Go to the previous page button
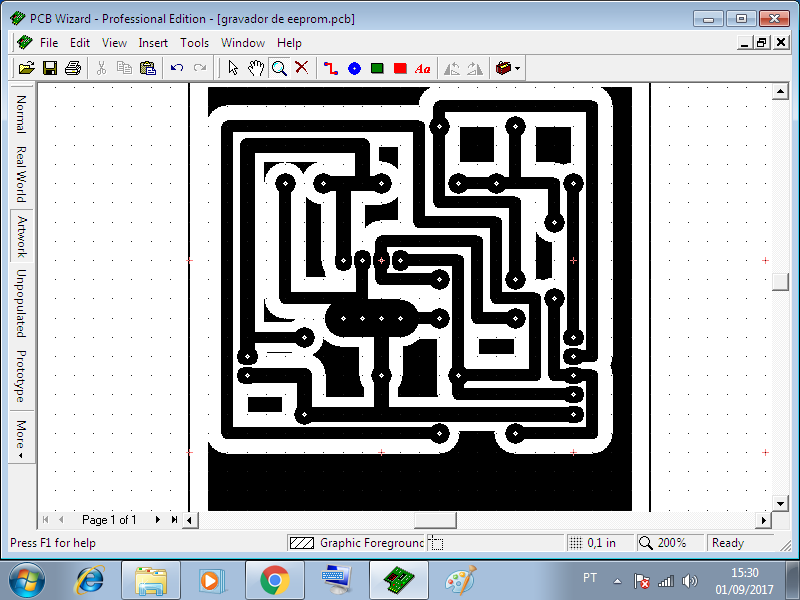800x600 pixels. pos(61,519)
